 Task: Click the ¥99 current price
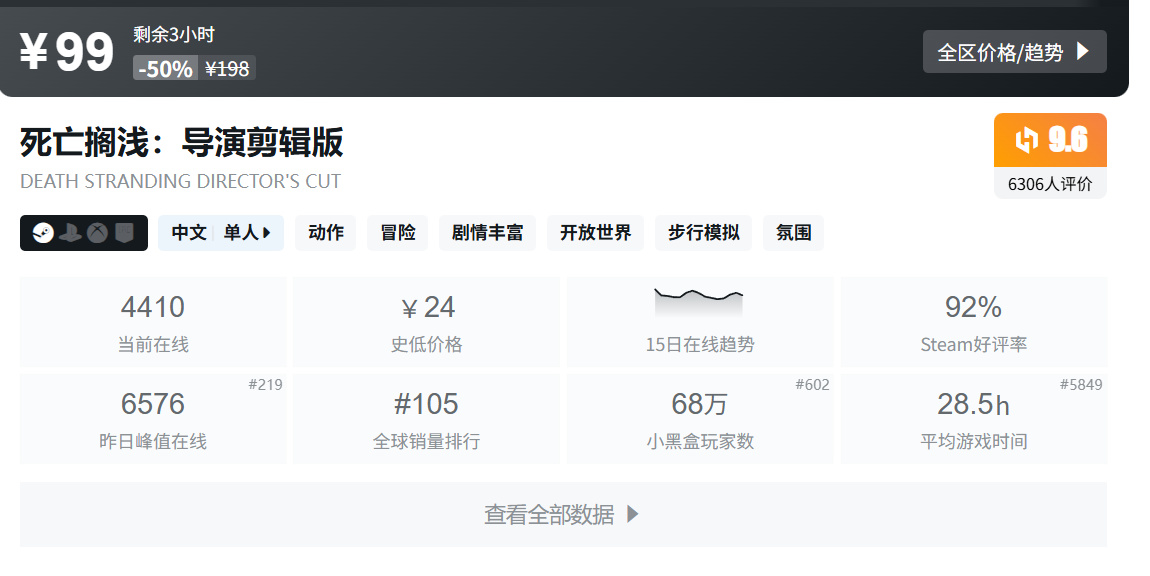point(66,52)
